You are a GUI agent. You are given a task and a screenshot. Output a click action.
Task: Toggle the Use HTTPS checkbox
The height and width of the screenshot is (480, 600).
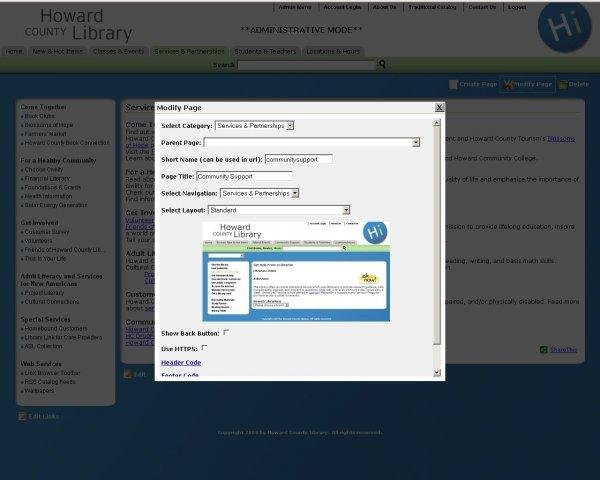204,348
